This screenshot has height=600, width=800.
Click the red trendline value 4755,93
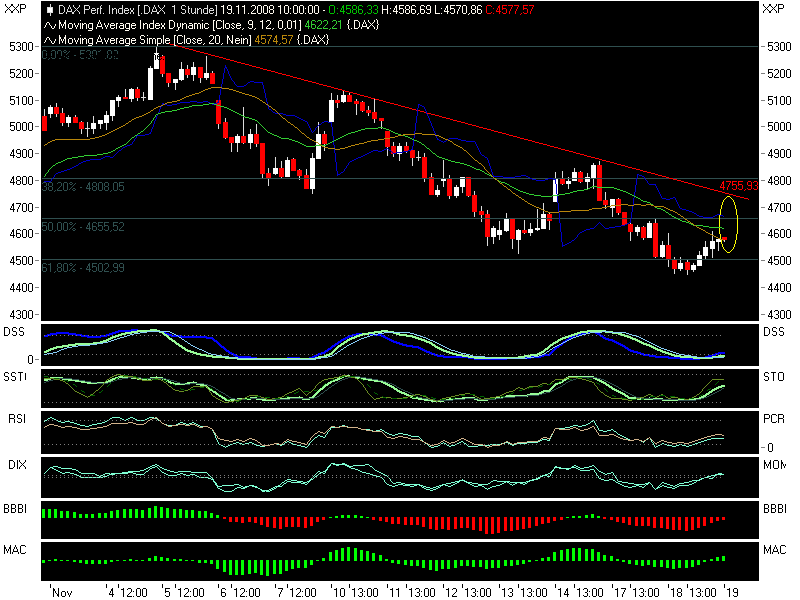click(739, 186)
